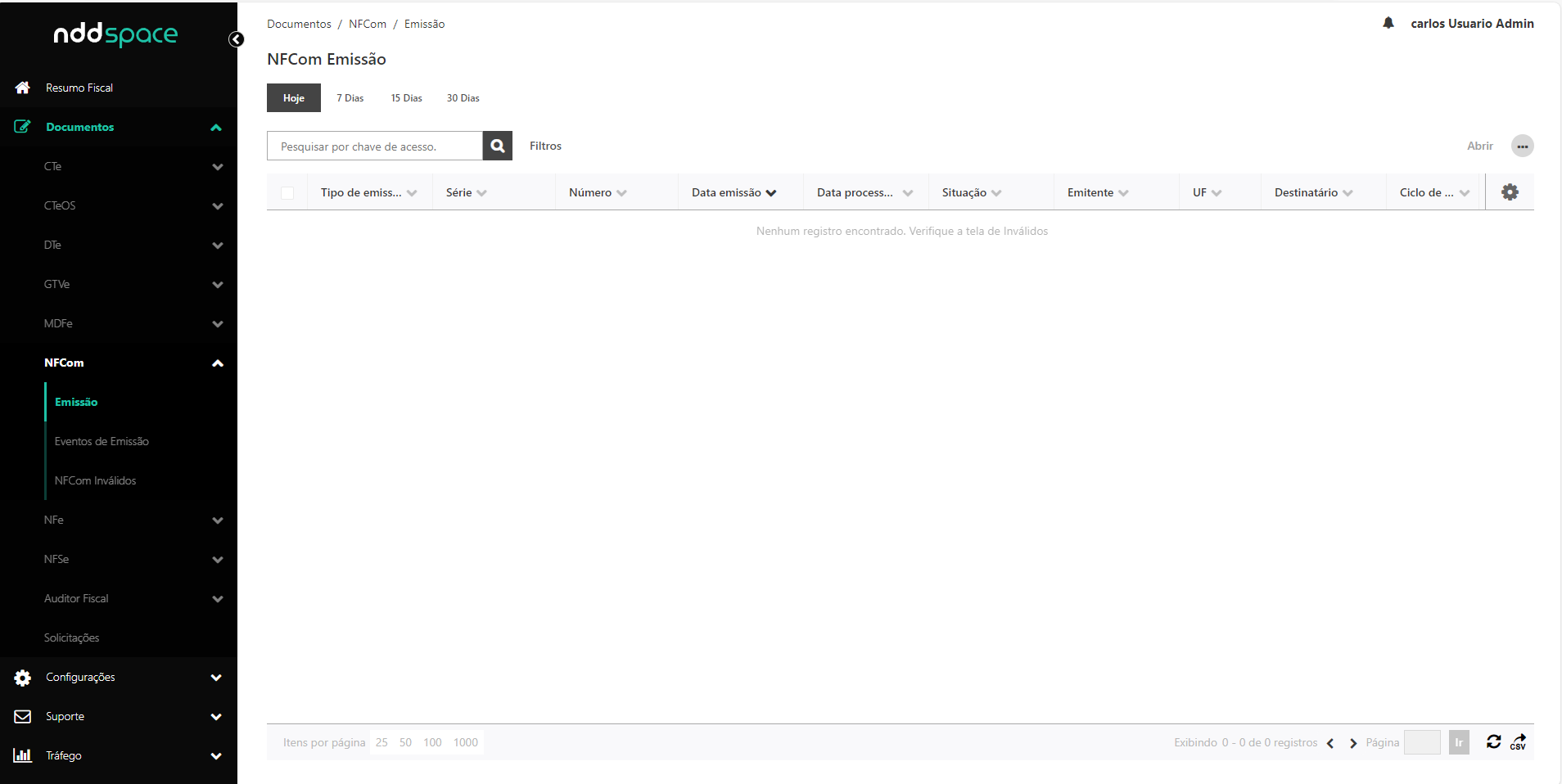1562x784 pixels.
Task: Collapse the NFCom menu section
Action: pyautogui.click(x=217, y=363)
